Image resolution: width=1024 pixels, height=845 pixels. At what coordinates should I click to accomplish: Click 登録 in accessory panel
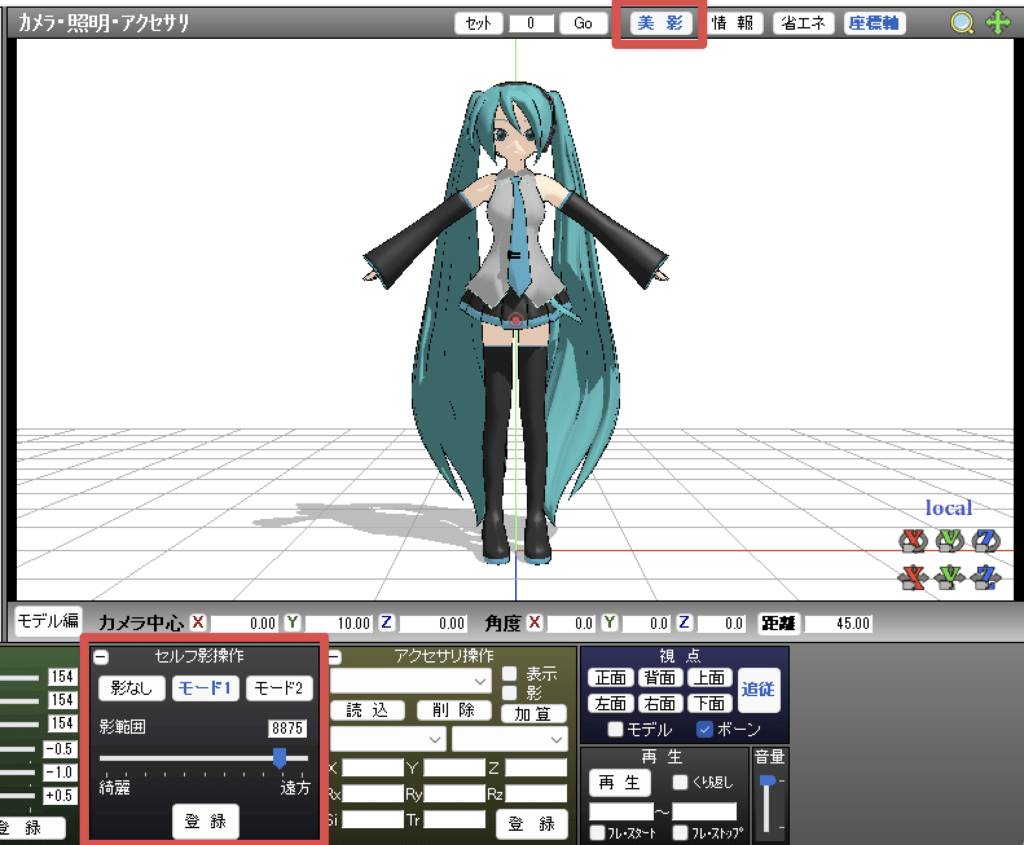[532, 824]
